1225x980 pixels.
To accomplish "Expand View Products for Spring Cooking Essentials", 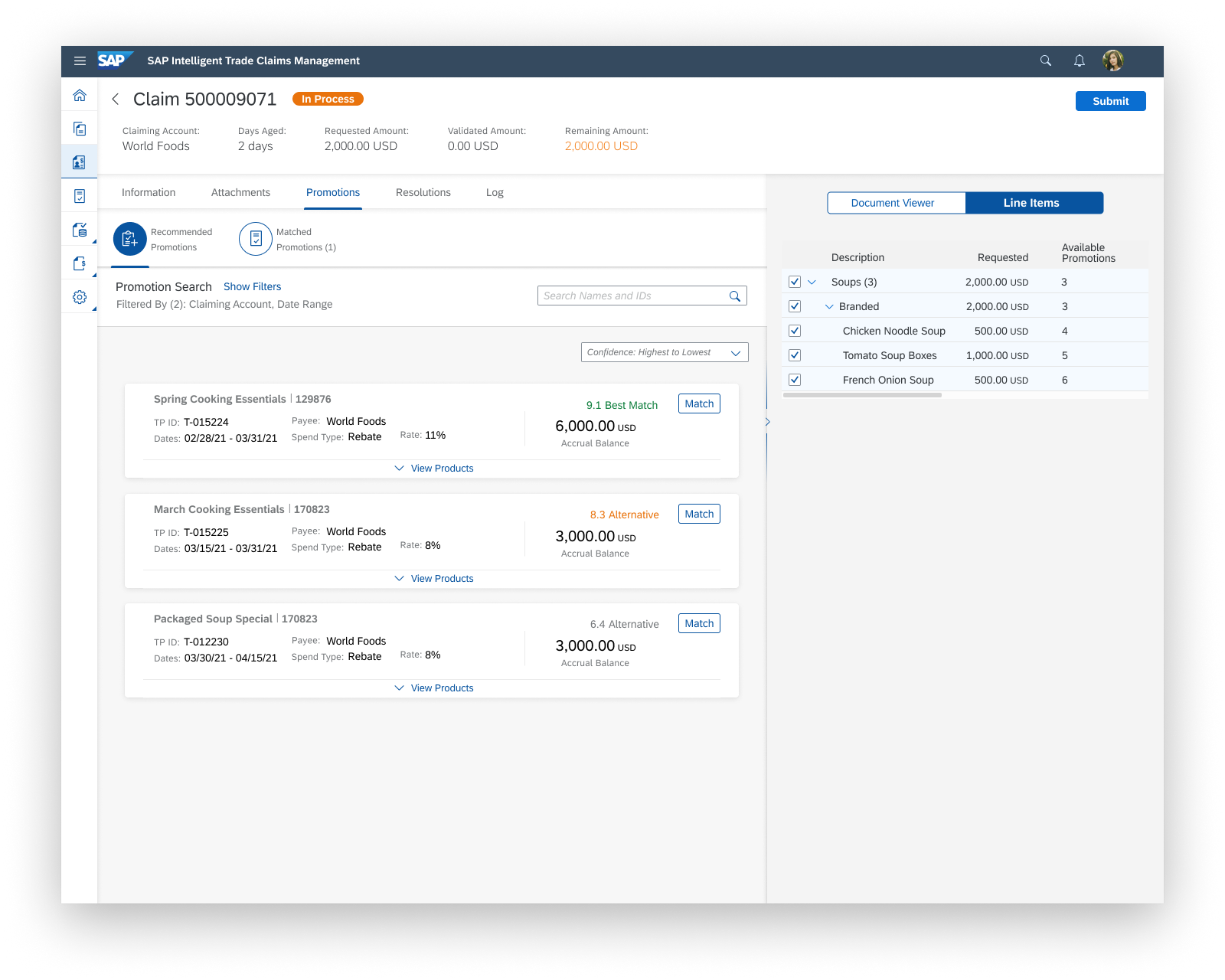I will pos(434,469).
